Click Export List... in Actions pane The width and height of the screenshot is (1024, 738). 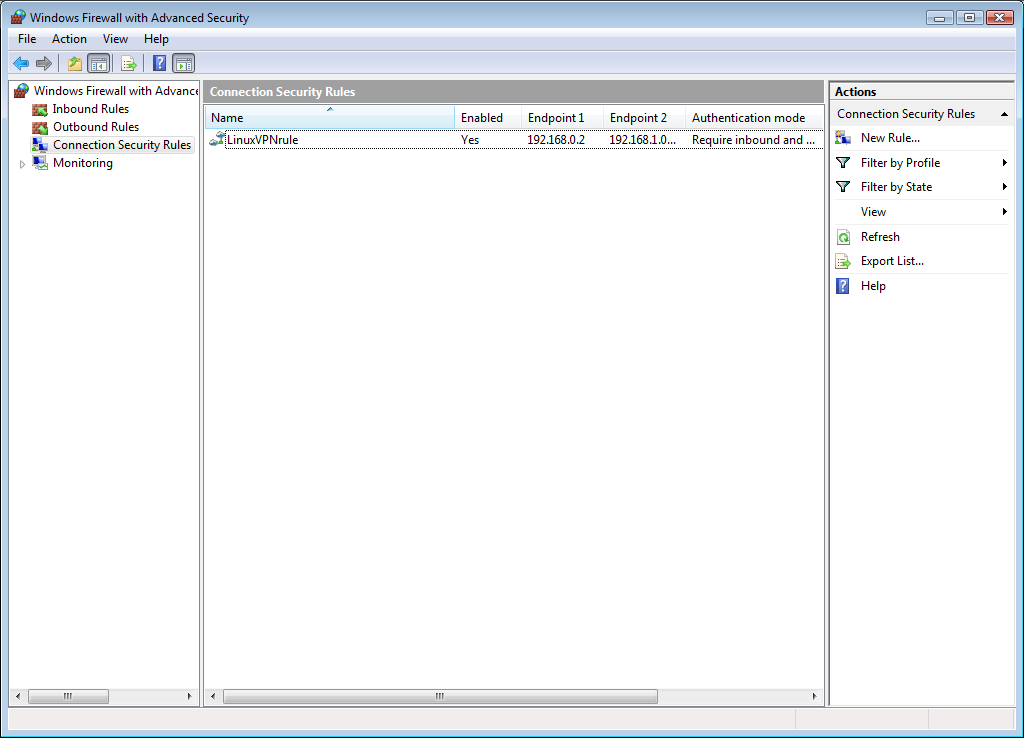(x=892, y=261)
